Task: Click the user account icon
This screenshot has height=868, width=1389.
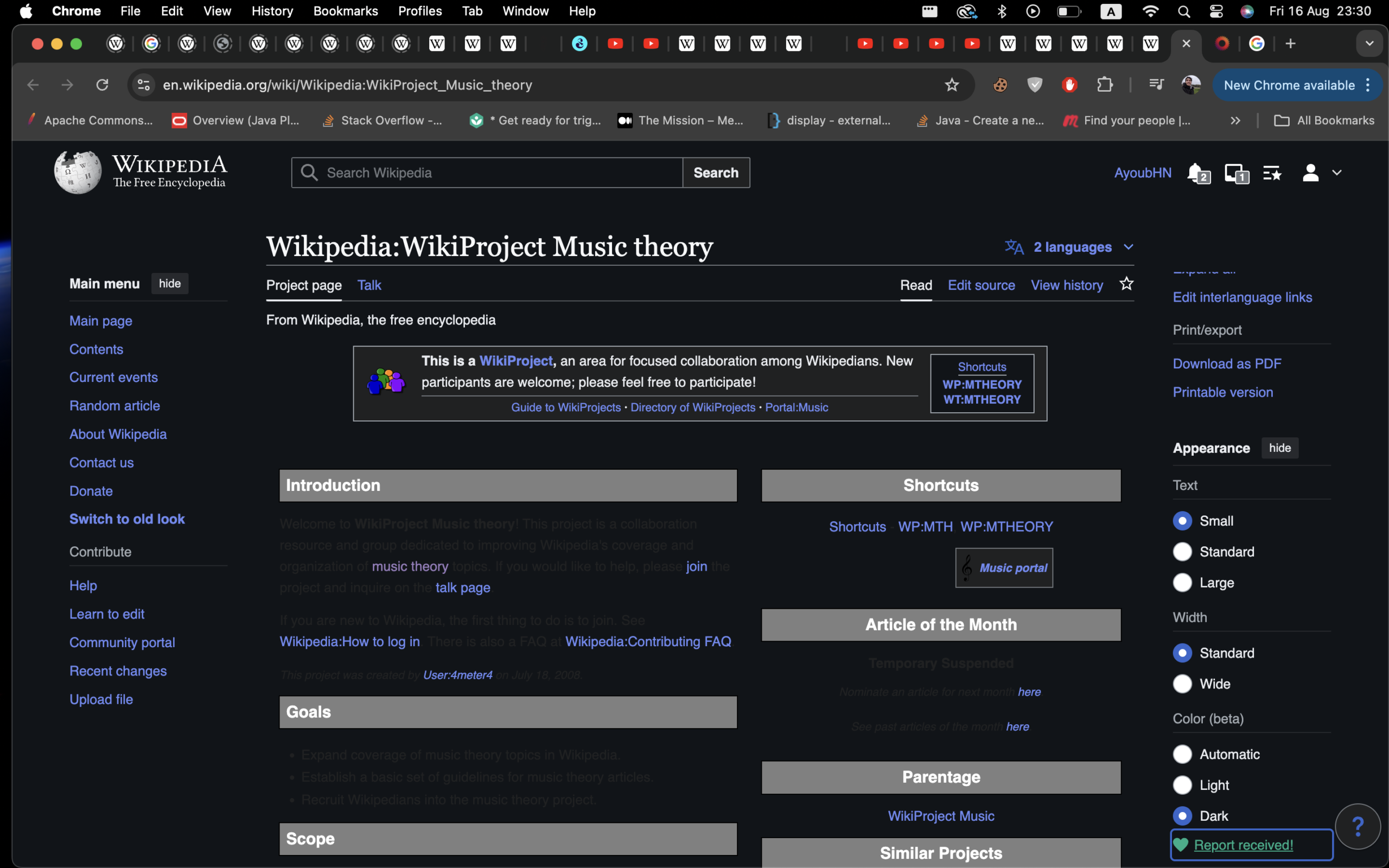Action: click(x=1310, y=173)
